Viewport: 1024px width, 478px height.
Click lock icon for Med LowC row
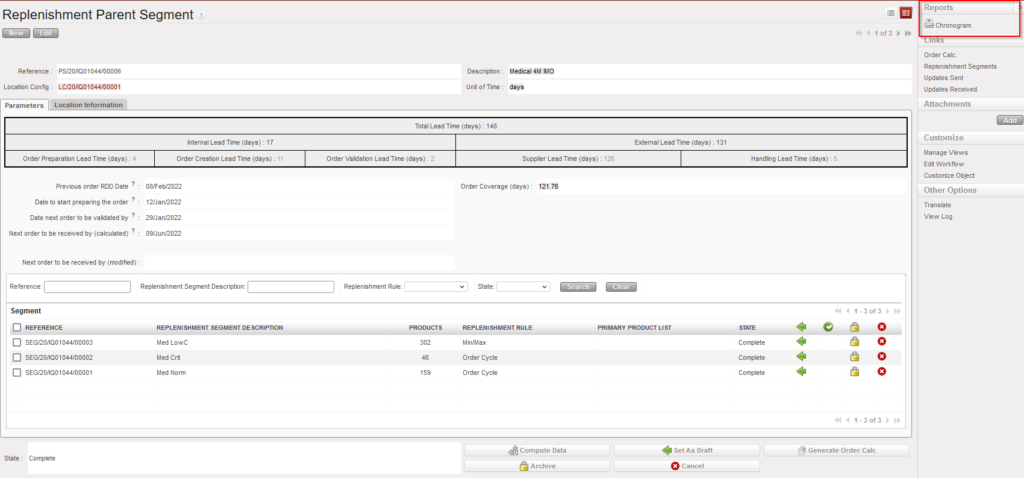[x=854, y=342]
